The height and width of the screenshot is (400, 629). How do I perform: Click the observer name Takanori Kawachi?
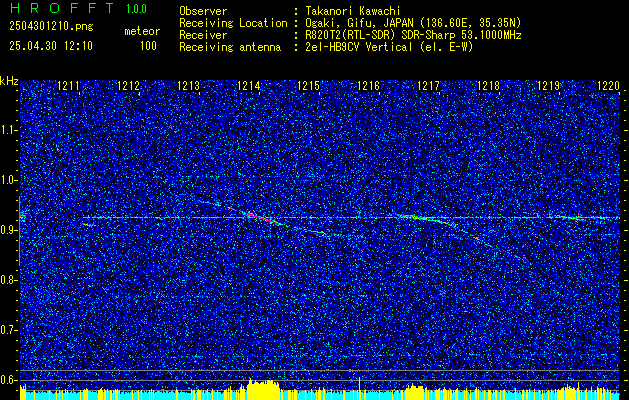pyautogui.click(x=353, y=11)
